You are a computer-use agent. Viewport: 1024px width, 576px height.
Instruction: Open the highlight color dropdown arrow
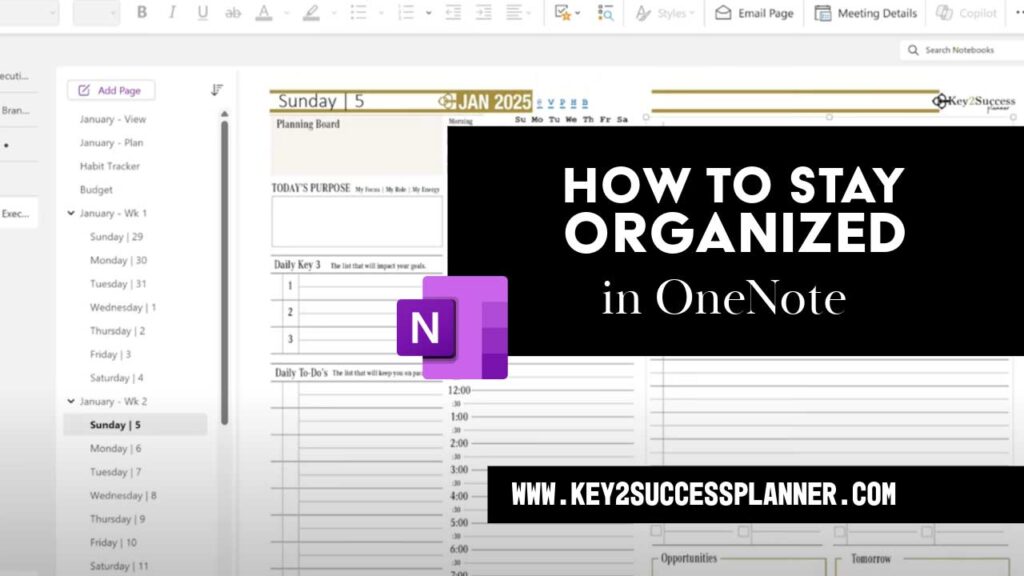[x=333, y=13]
